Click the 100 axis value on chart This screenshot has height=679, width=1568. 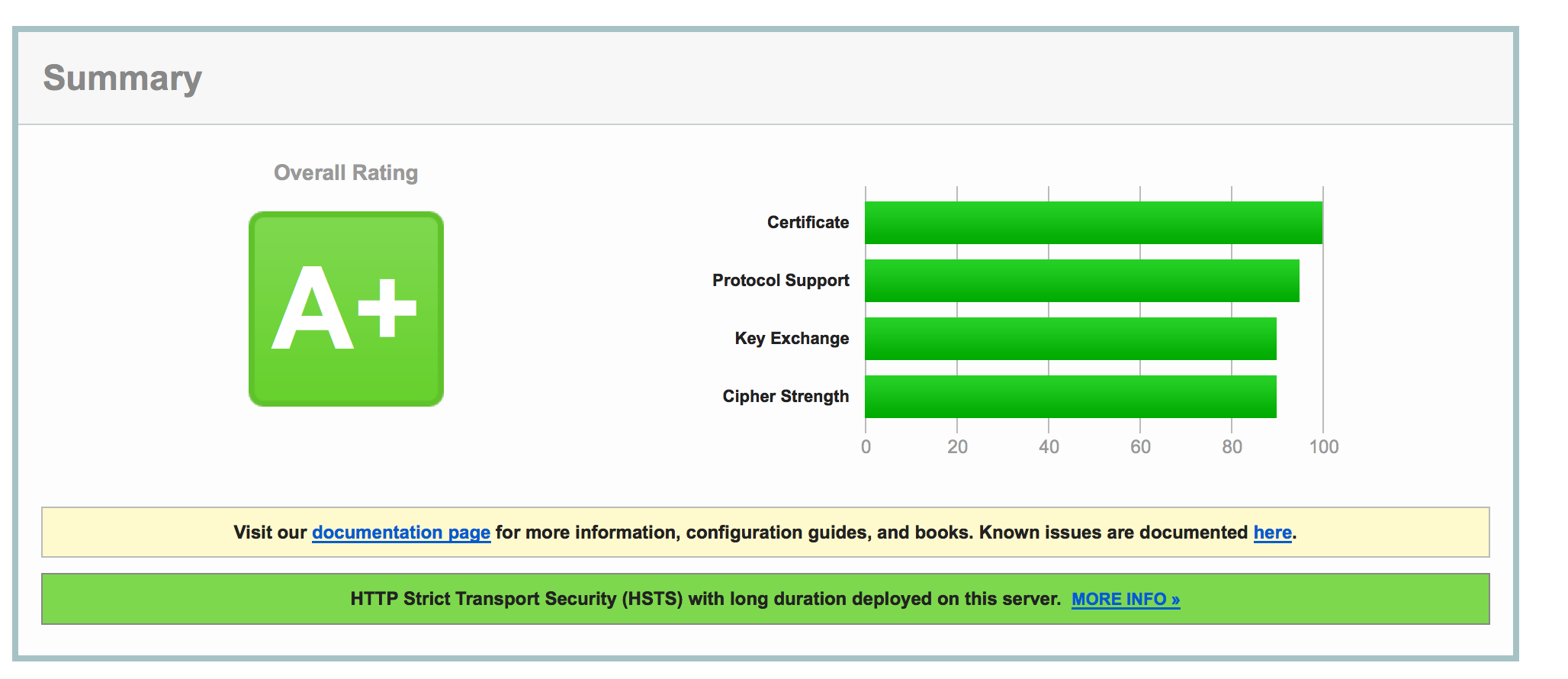coord(1323,447)
